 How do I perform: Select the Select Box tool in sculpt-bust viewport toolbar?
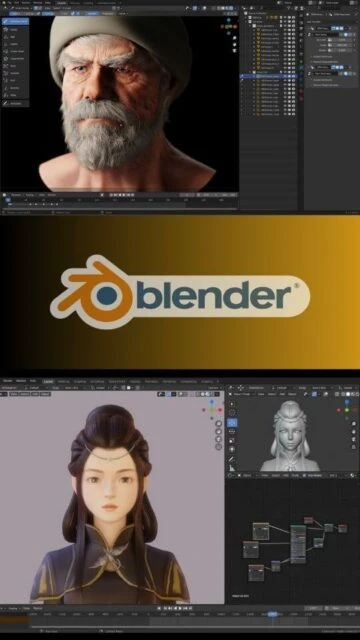coord(232,404)
